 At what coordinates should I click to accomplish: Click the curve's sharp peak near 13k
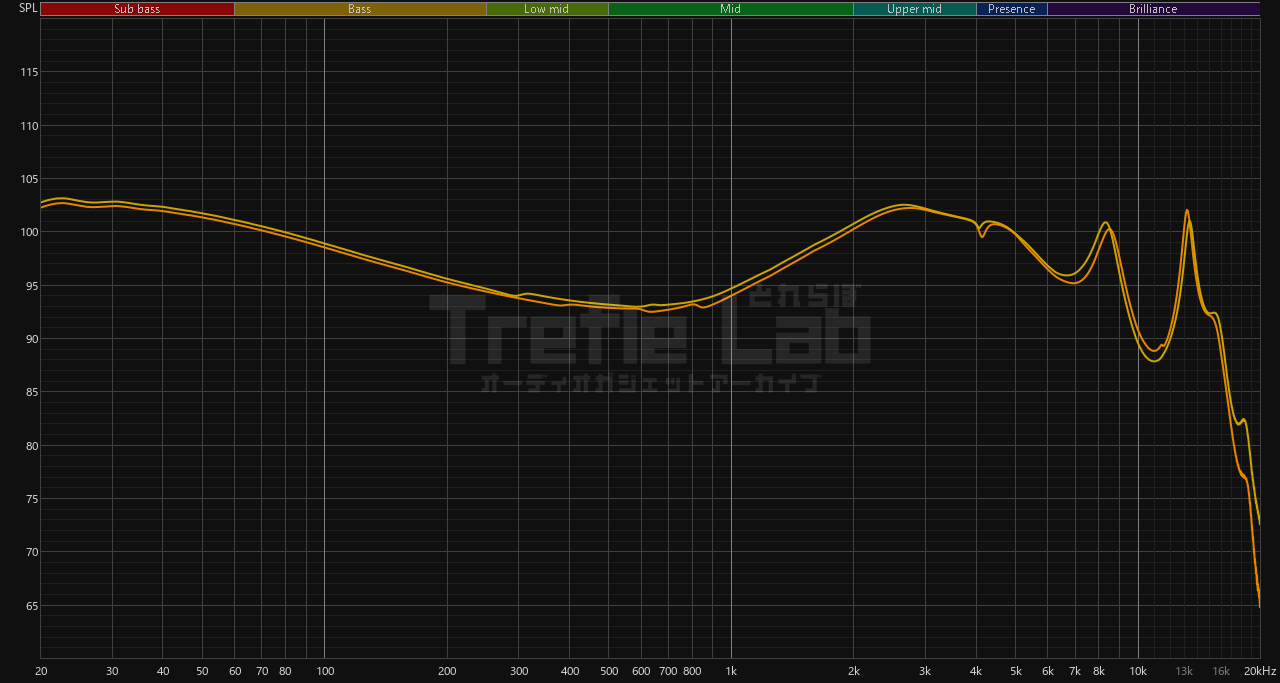[x=1187, y=211]
